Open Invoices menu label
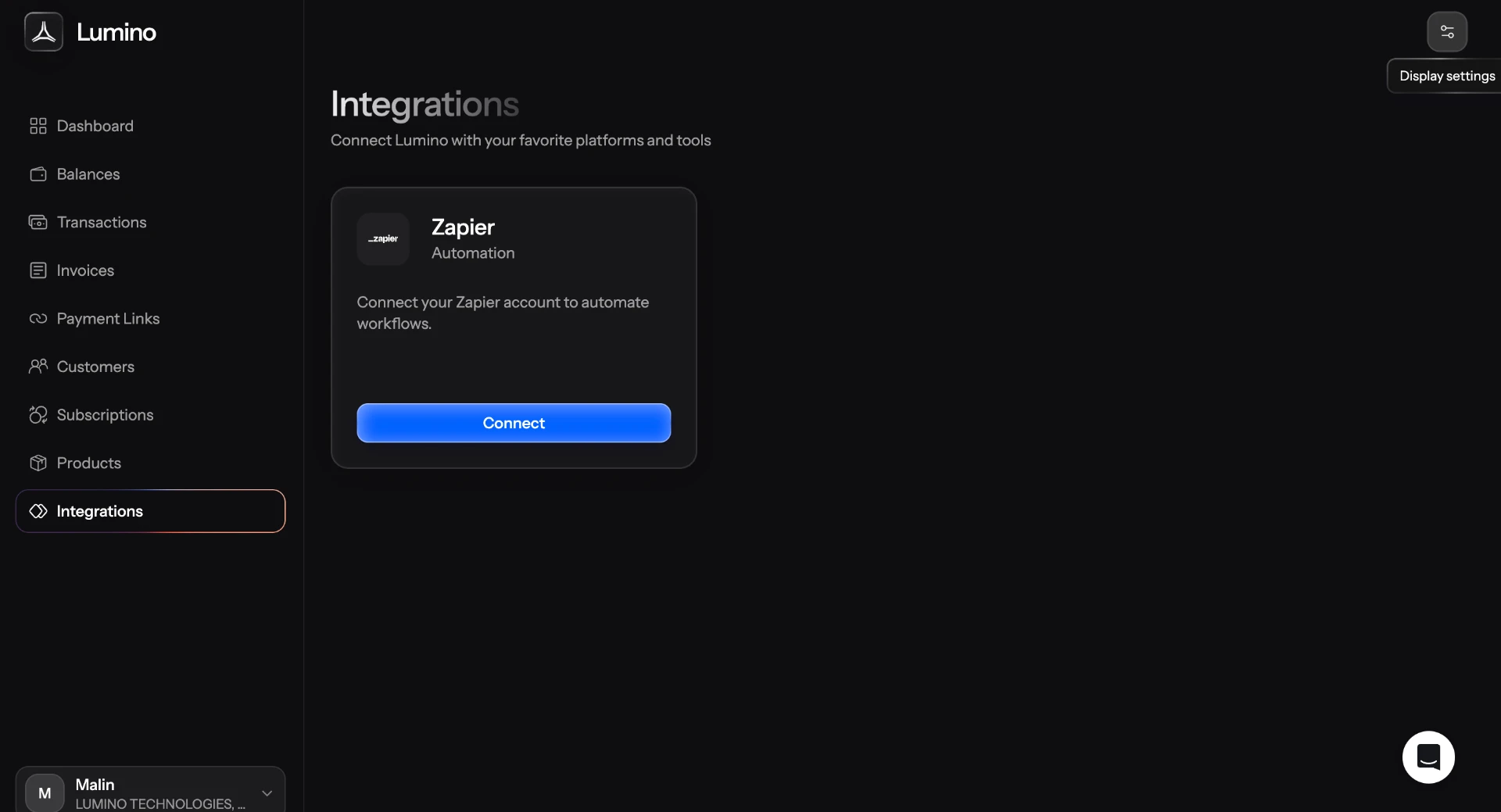Image resolution: width=1501 pixels, height=812 pixels. 85,270
